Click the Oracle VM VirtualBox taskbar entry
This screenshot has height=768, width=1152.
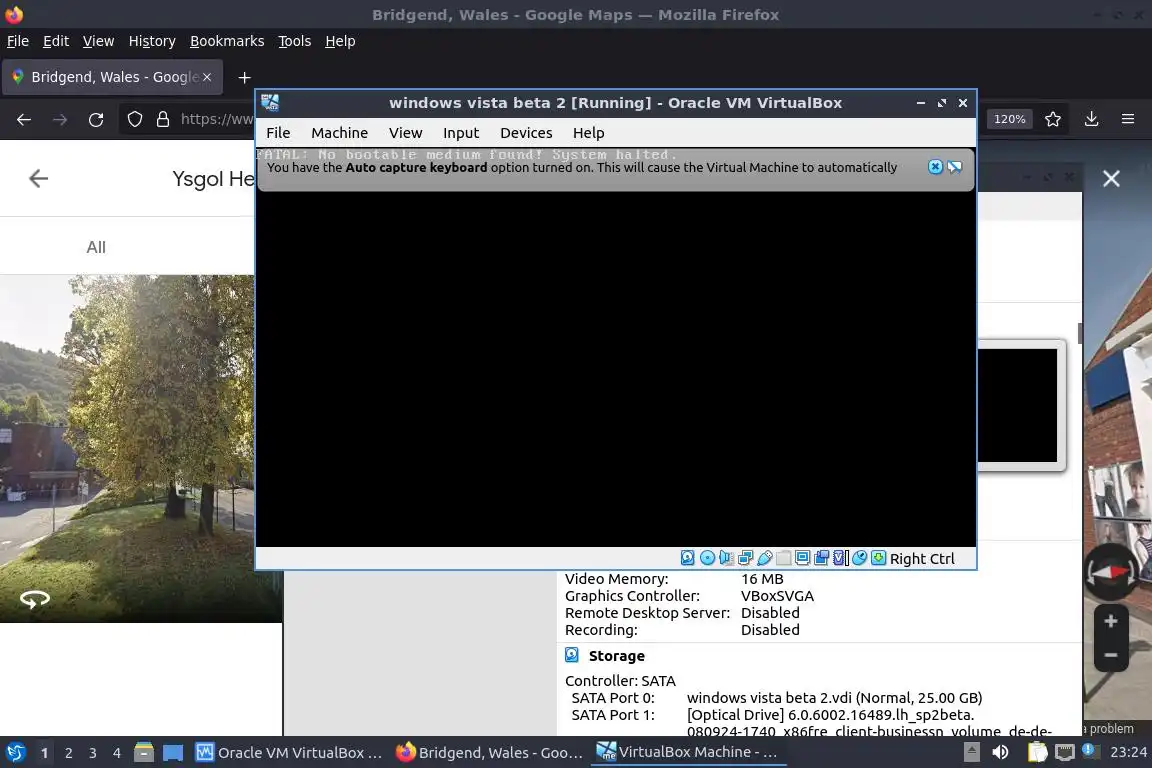289,753
